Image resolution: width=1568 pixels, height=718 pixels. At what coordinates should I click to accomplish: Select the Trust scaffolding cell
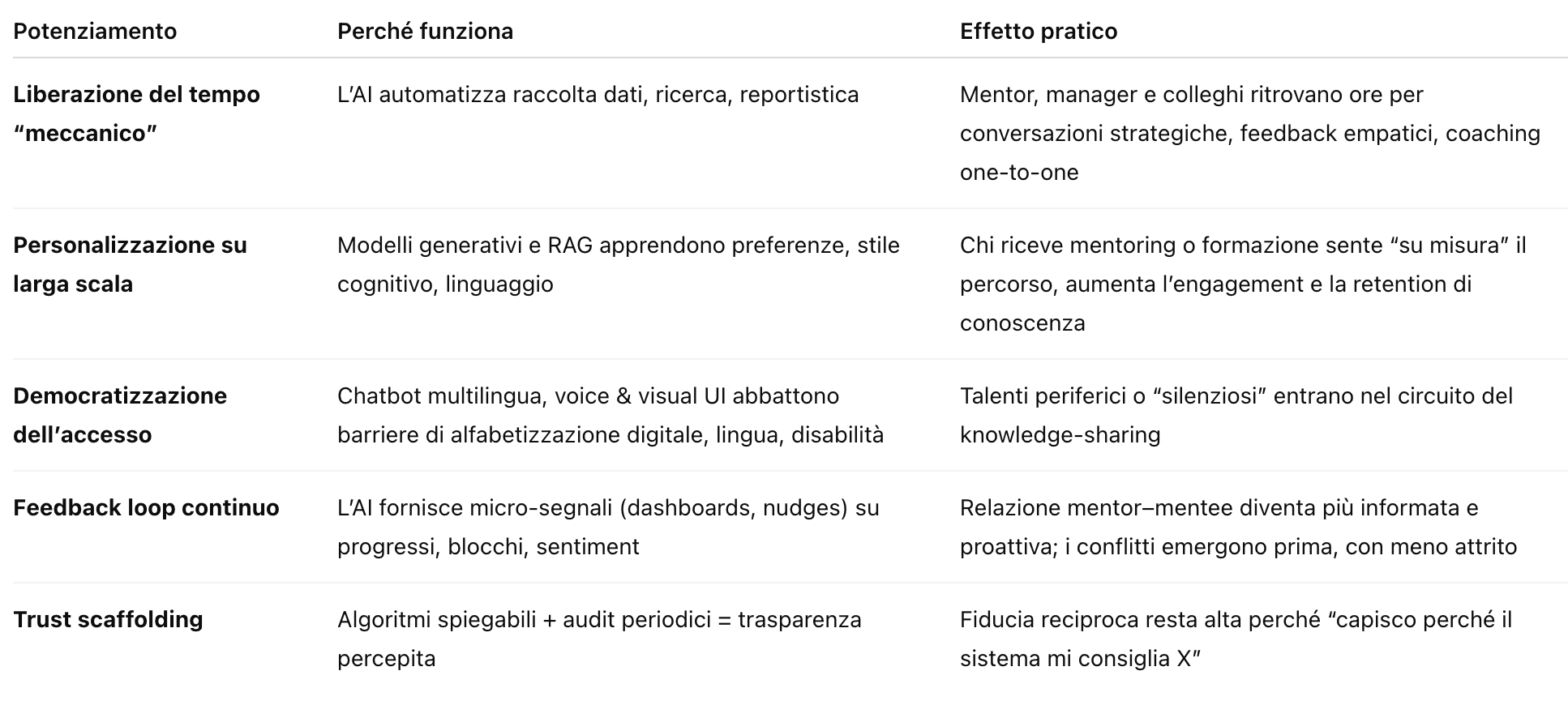108,619
